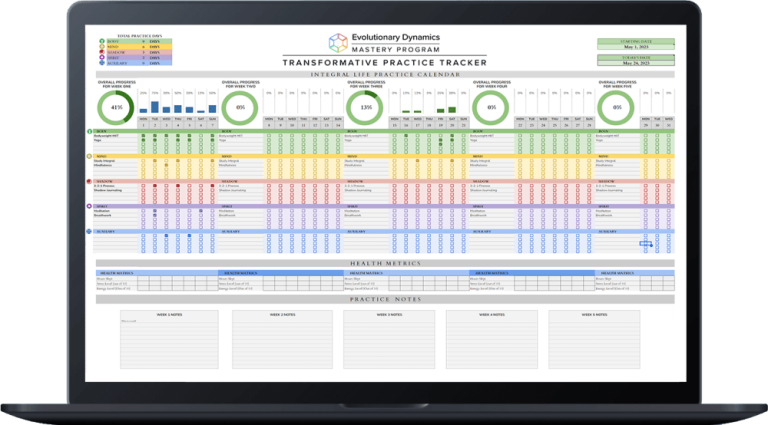Select the Today's Date value cell
The height and width of the screenshot is (425, 768).
[x=636, y=63]
